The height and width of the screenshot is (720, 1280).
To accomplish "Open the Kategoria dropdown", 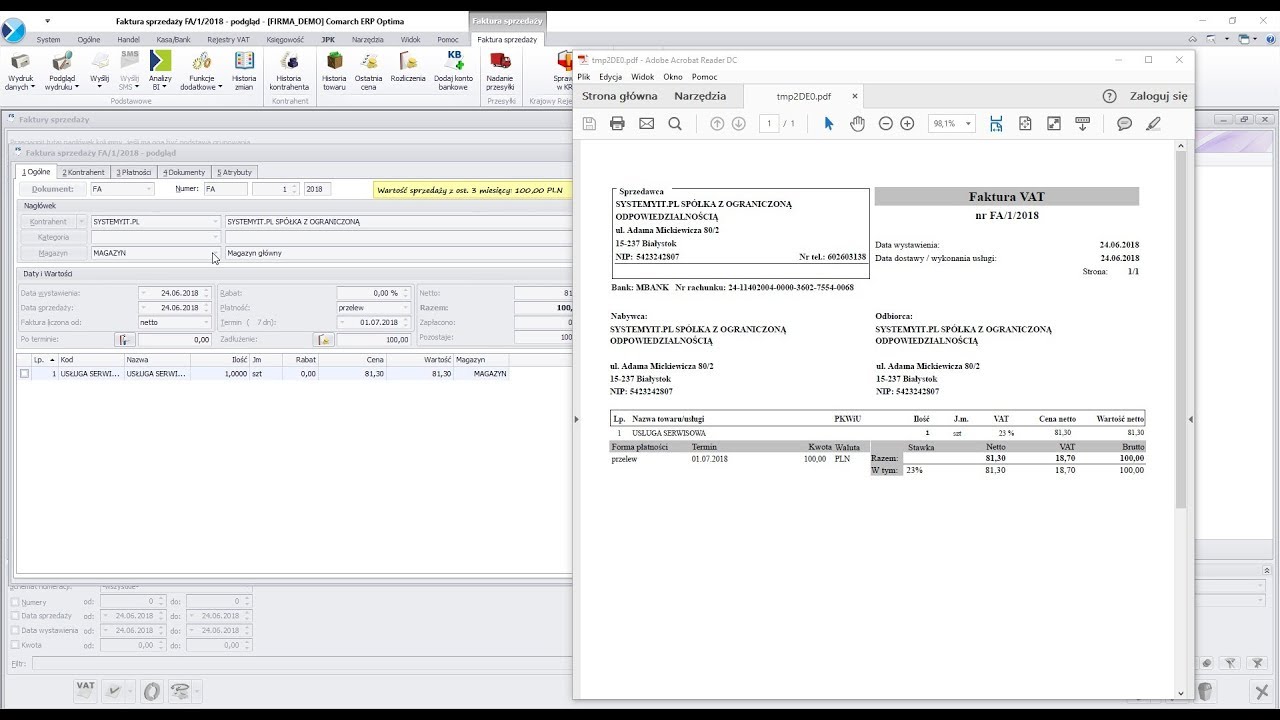I will [216, 238].
